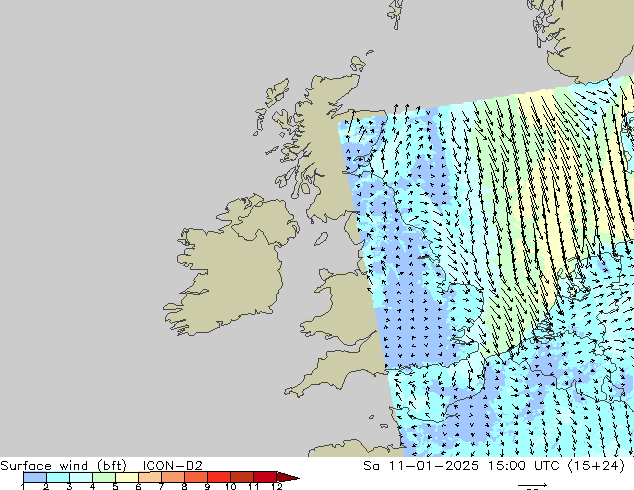
Task: Click the 'ICON-D2' model label
Action: coord(173,466)
